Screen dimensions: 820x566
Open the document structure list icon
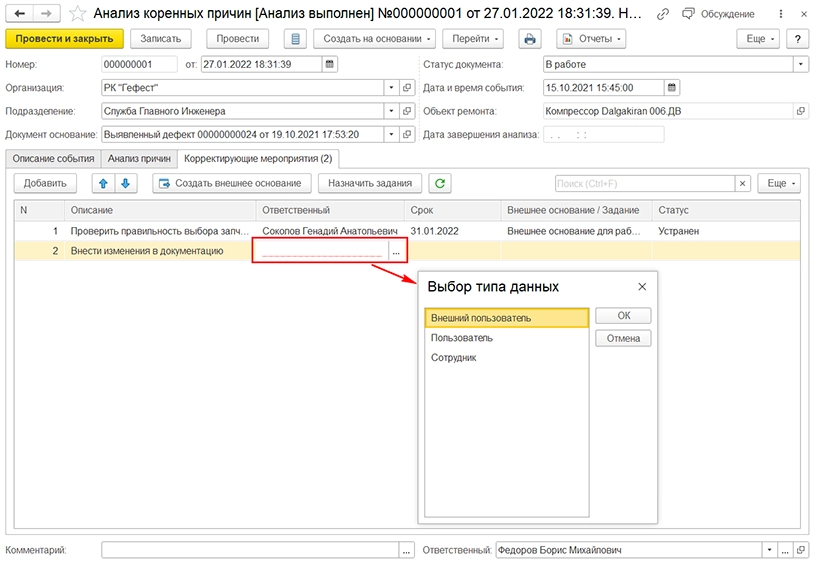(x=294, y=39)
